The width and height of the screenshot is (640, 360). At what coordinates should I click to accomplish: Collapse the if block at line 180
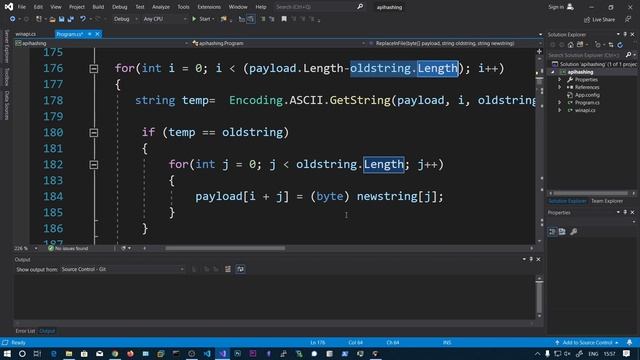[x=93, y=133]
